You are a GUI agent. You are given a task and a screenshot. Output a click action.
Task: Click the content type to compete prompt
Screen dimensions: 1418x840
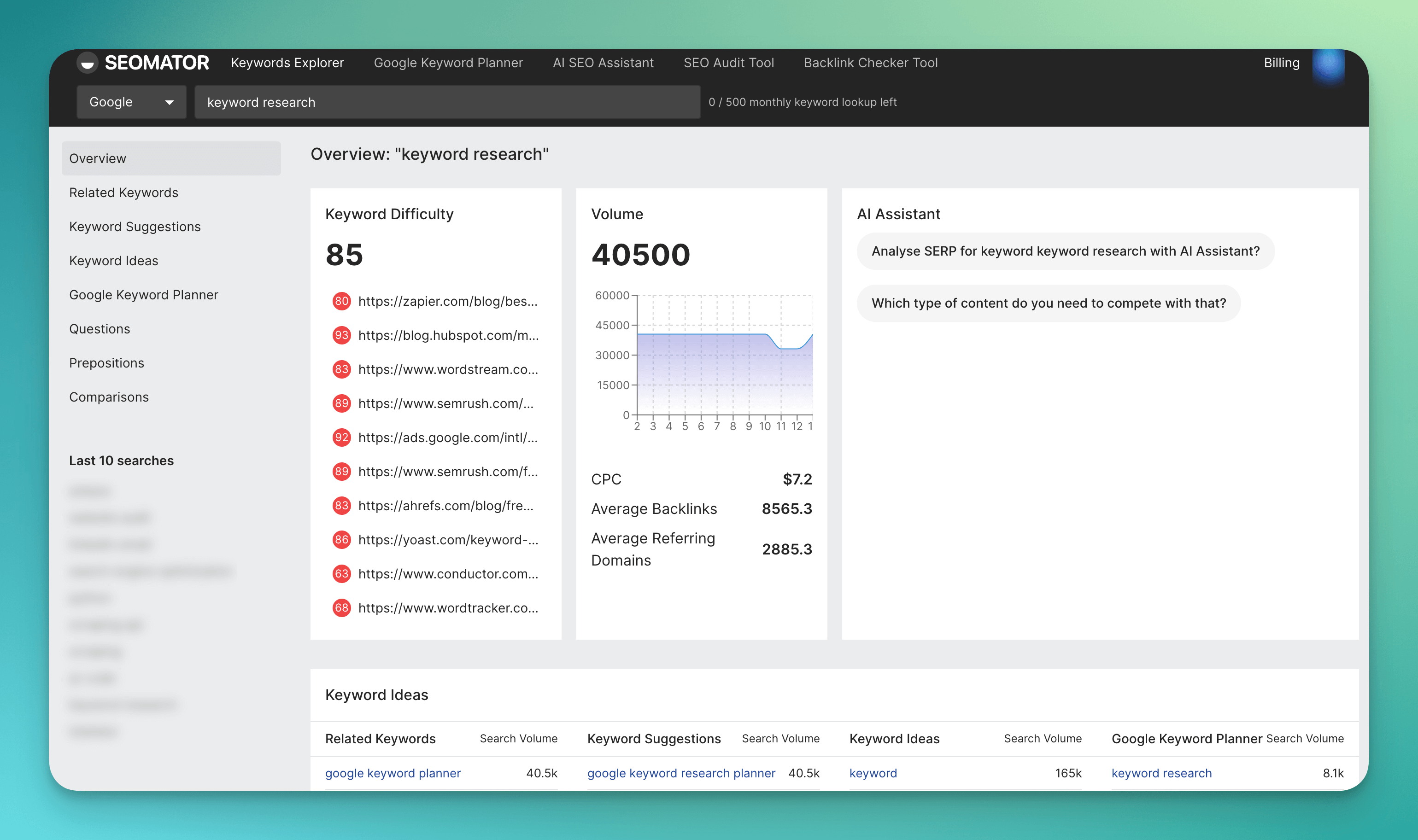[x=1048, y=303]
